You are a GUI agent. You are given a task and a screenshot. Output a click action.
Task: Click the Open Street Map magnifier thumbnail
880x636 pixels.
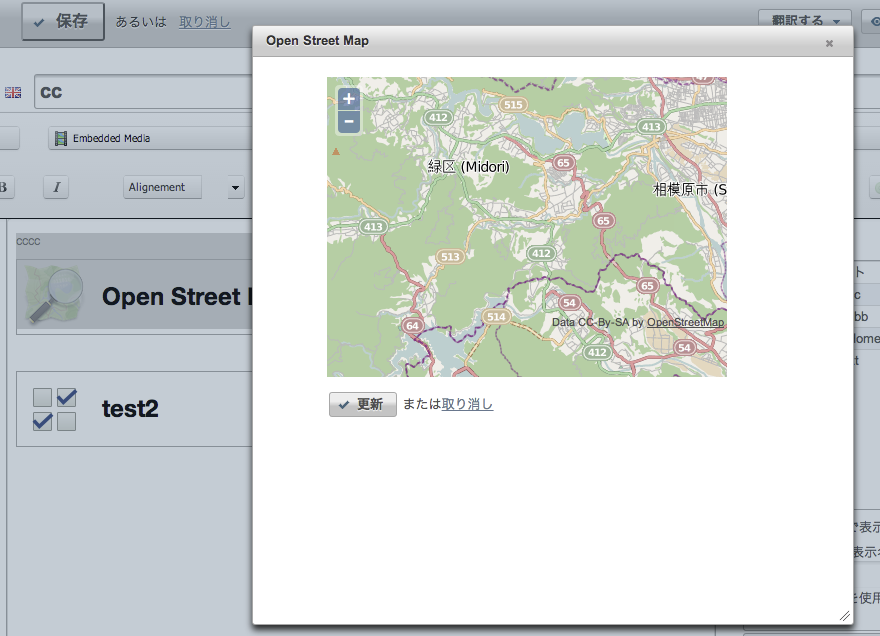coord(54,294)
